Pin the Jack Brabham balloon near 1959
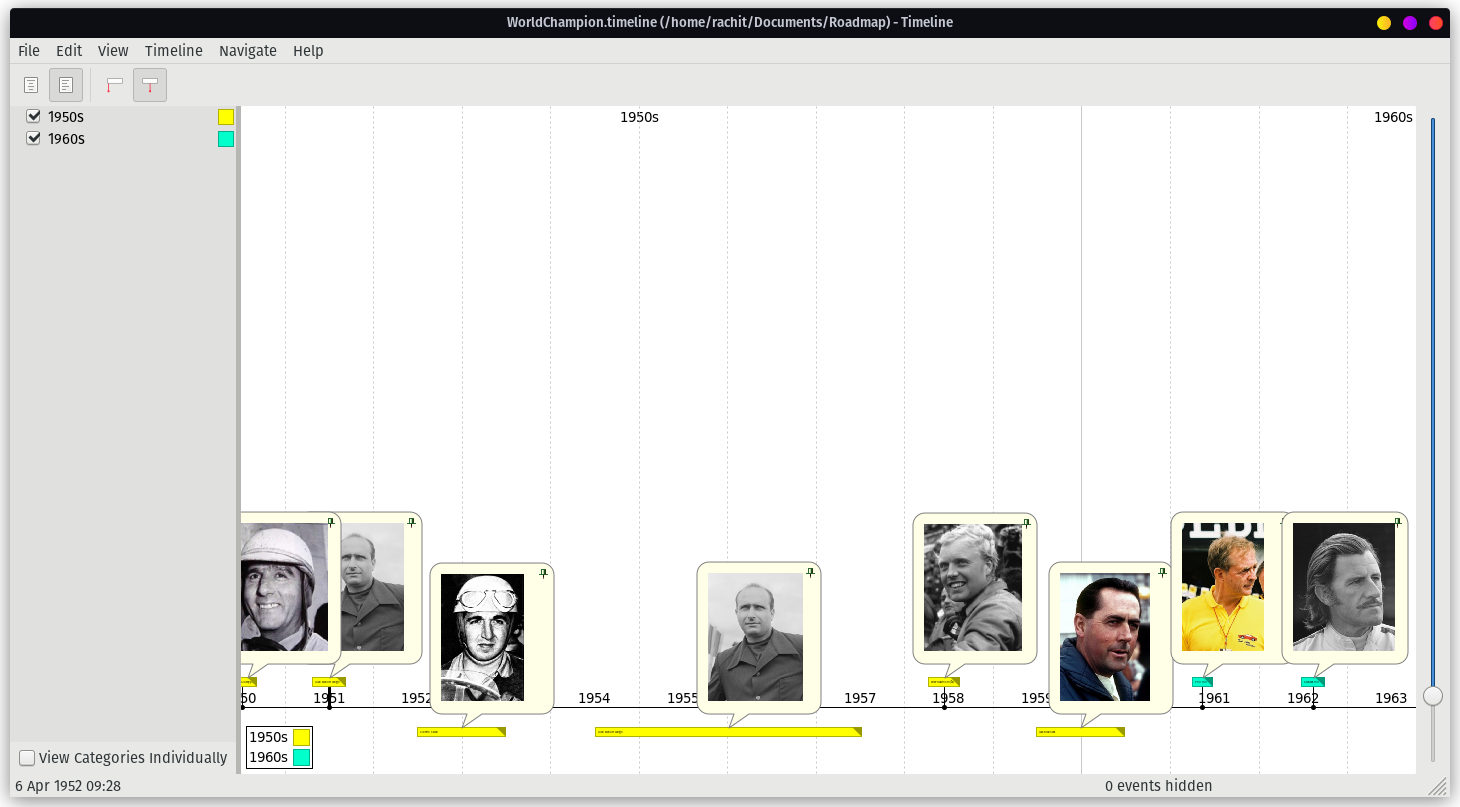Viewport: 1460px width, 807px height. pos(1162,571)
